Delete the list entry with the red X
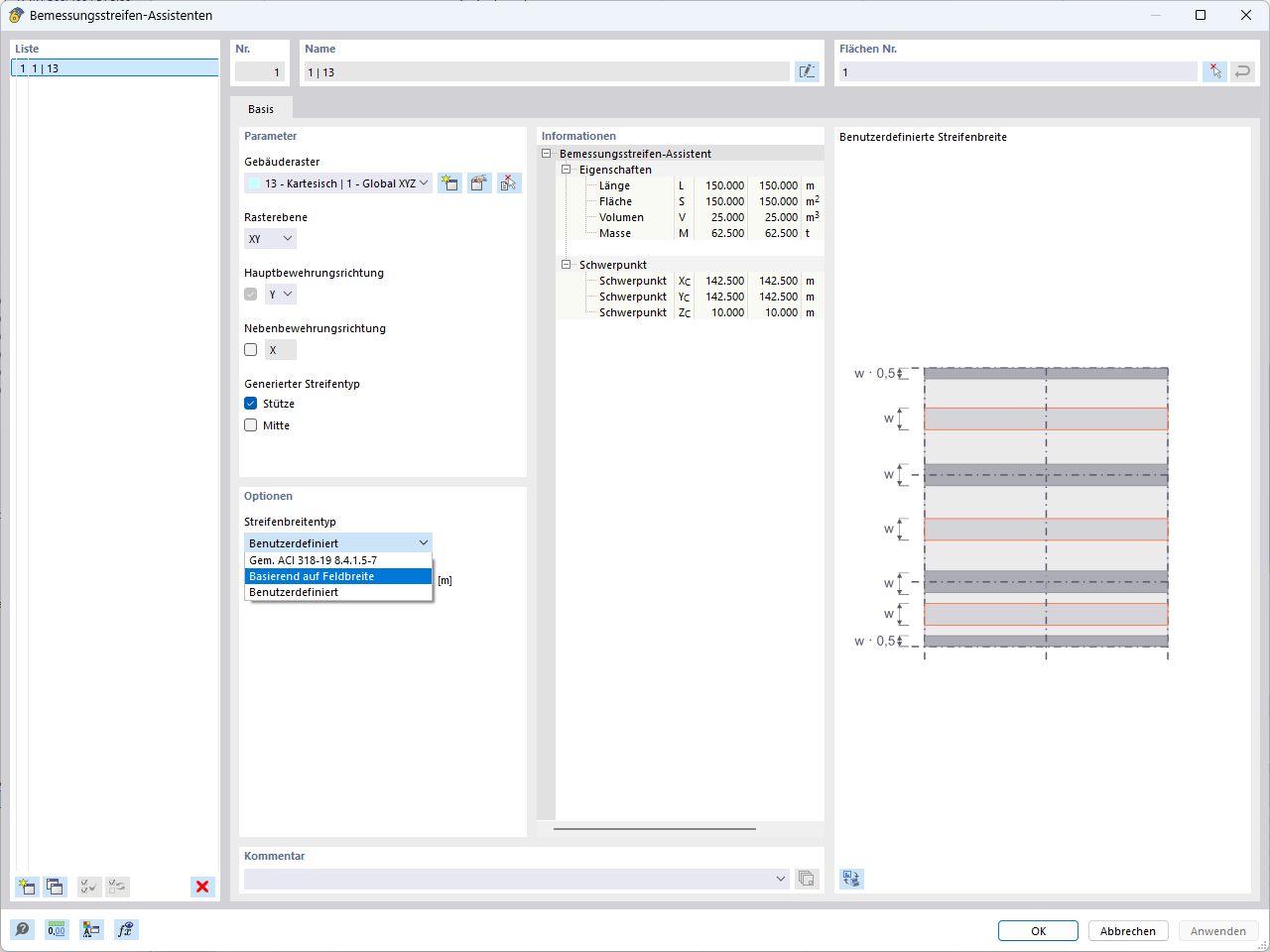1270x952 pixels. (x=202, y=887)
